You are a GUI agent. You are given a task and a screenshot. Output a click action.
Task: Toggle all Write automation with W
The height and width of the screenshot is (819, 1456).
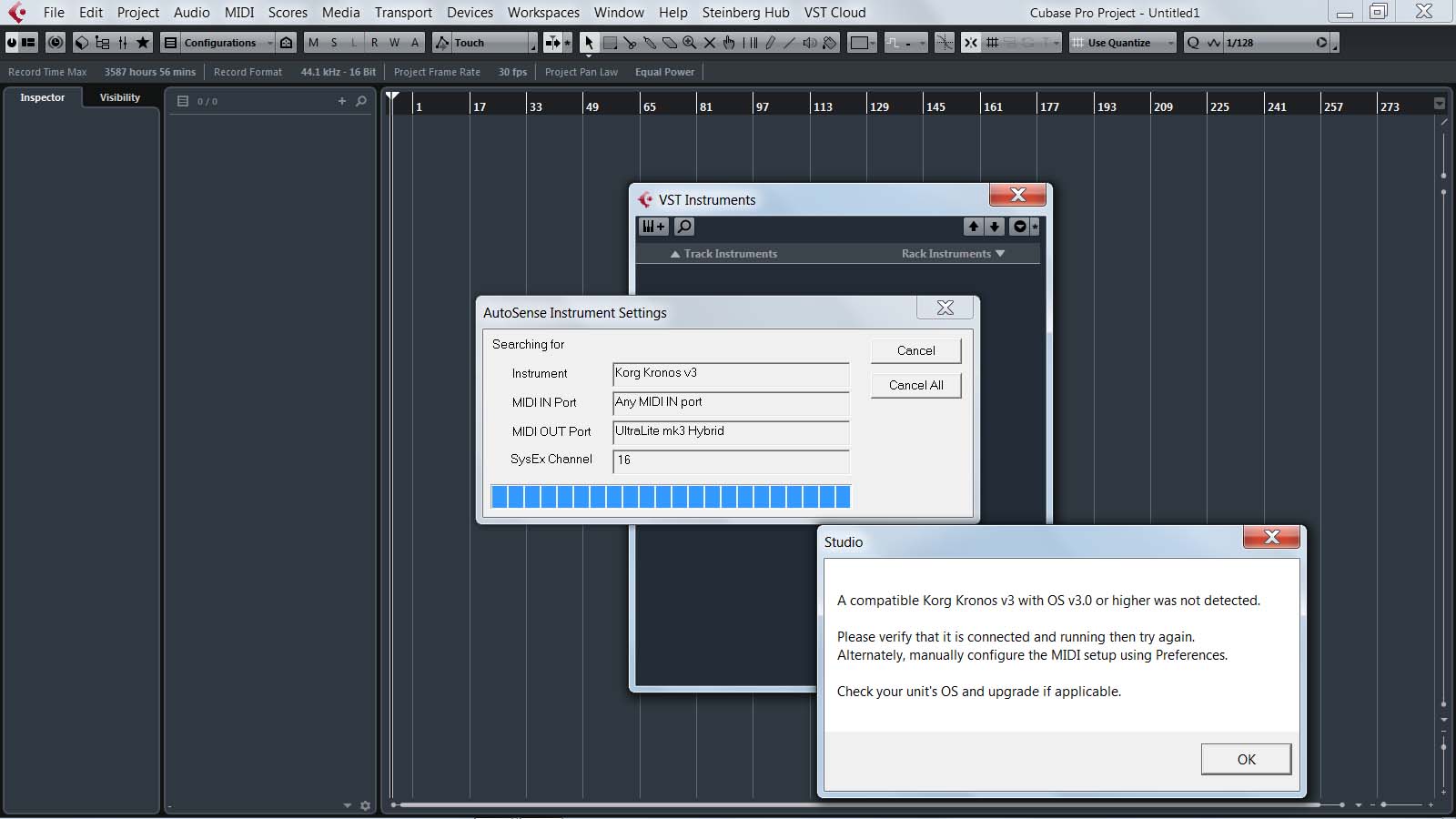tap(394, 43)
